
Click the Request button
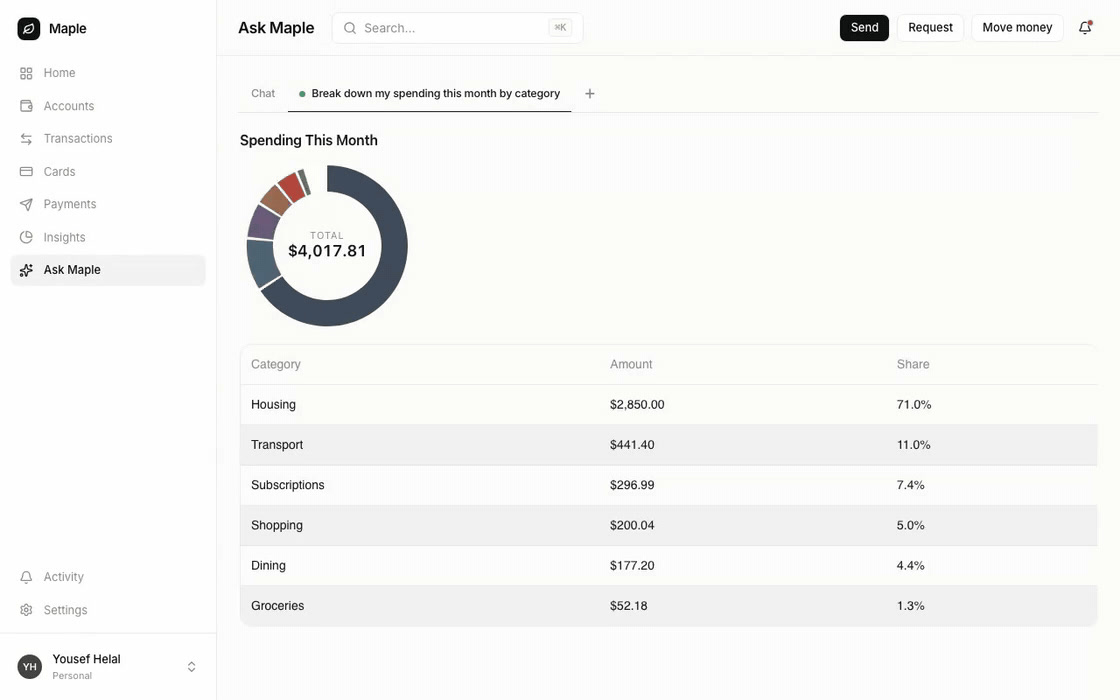click(930, 27)
